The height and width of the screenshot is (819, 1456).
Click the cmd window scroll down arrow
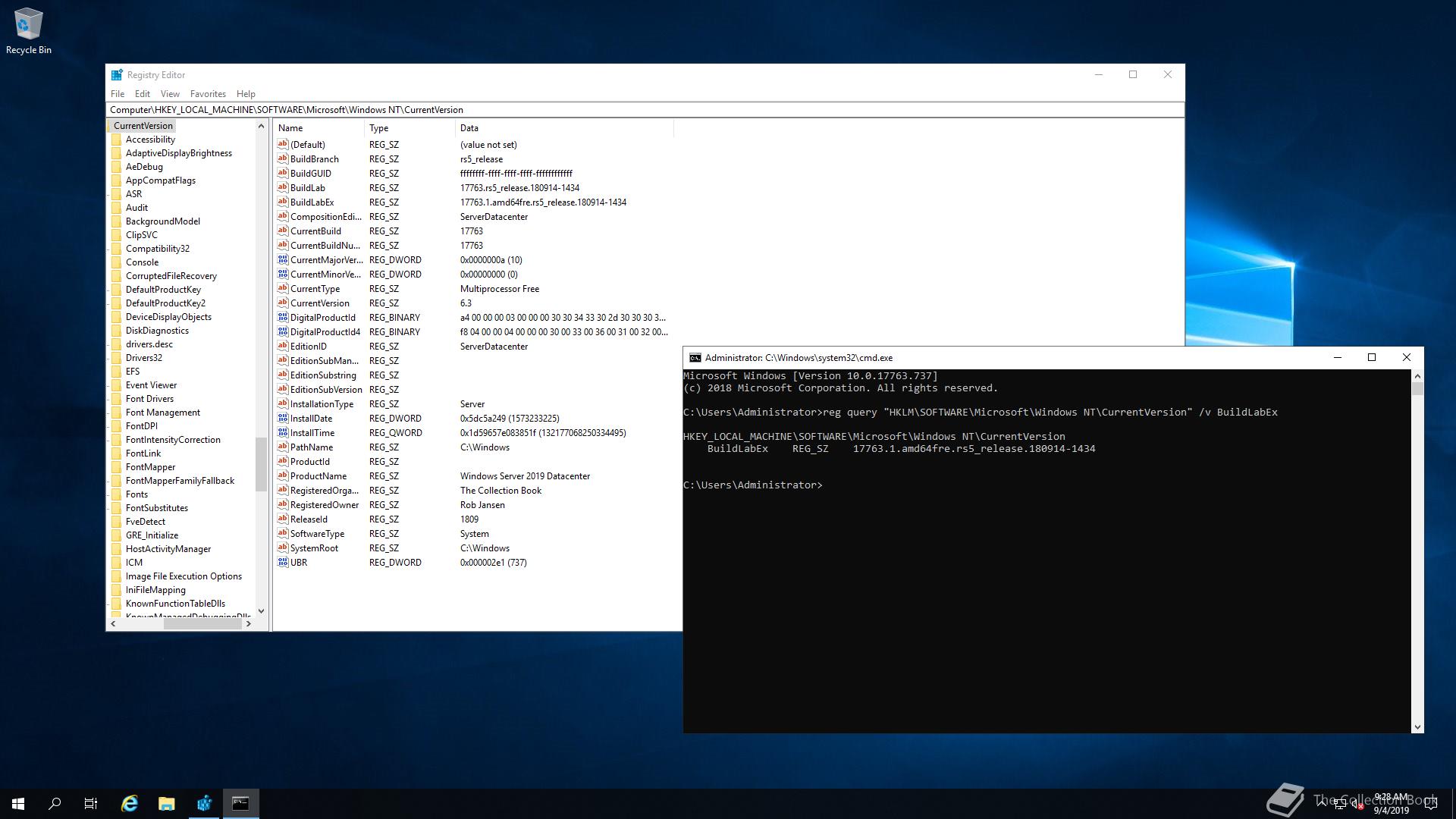pyautogui.click(x=1417, y=727)
